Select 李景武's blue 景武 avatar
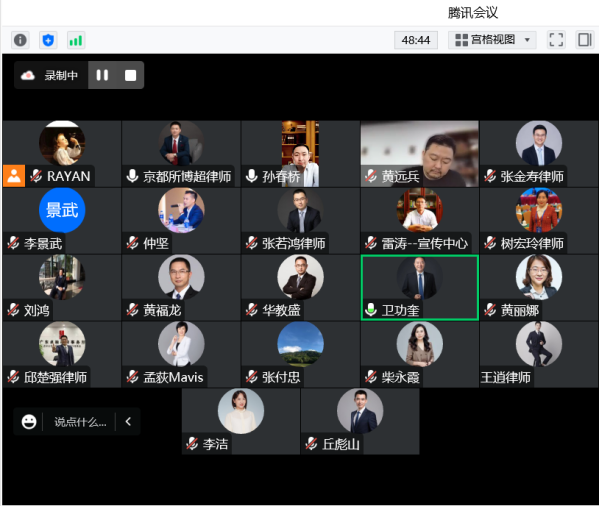The width and height of the screenshot is (599, 506). pyautogui.click(x=62, y=210)
